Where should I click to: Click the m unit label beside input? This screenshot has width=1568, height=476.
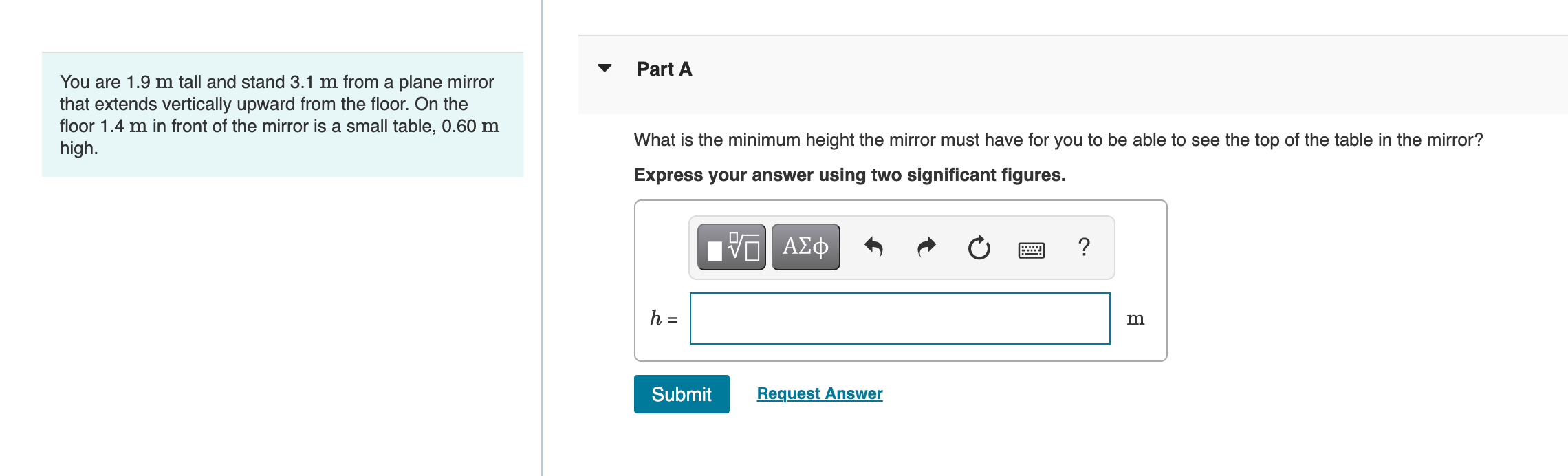pos(1135,318)
